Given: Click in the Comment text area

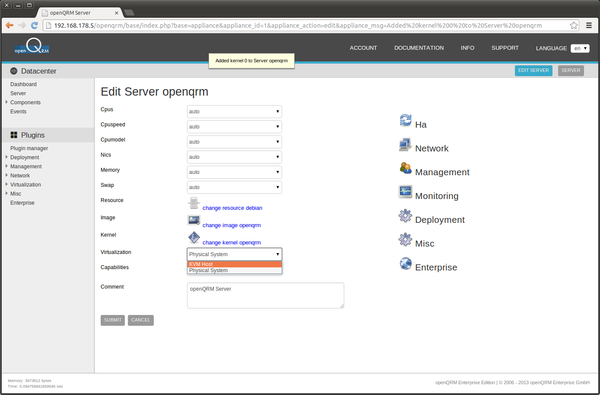Looking at the screenshot, I should pos(266,295).
